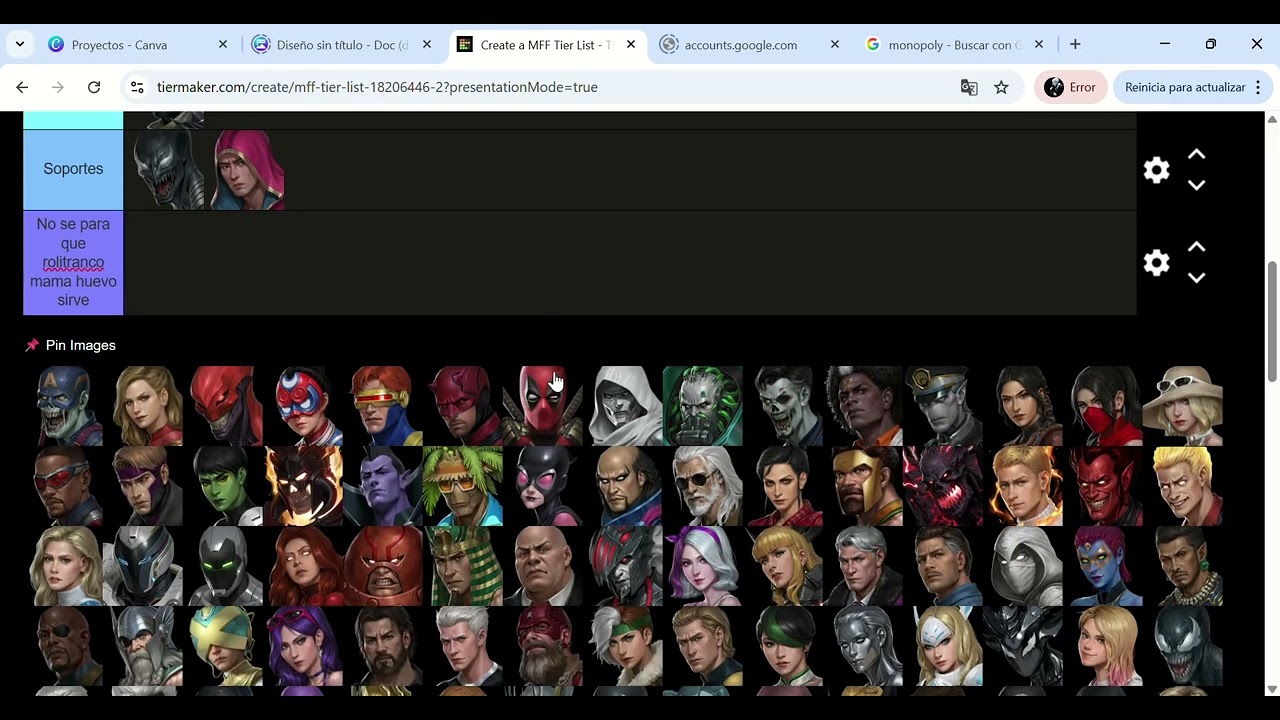Select the Moon Knight white hood portrait

click(x=1025, y=567)
